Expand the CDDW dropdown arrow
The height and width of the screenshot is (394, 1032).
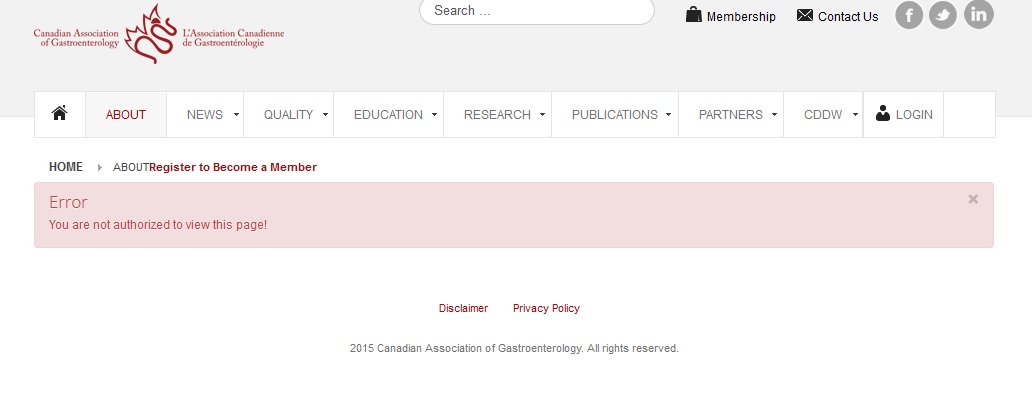(x=855, y=114)
